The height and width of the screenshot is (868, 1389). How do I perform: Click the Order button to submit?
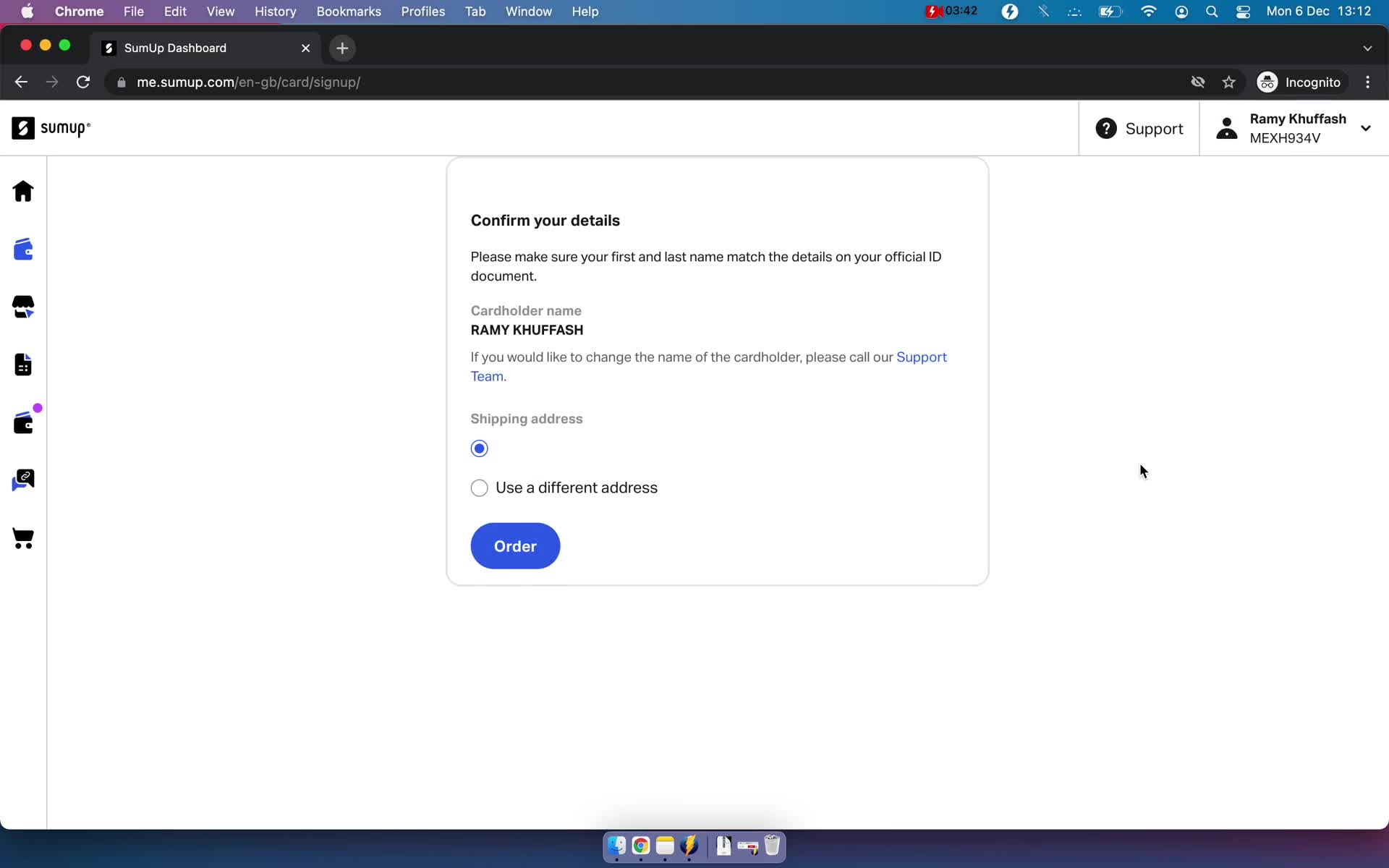(515, 546)
